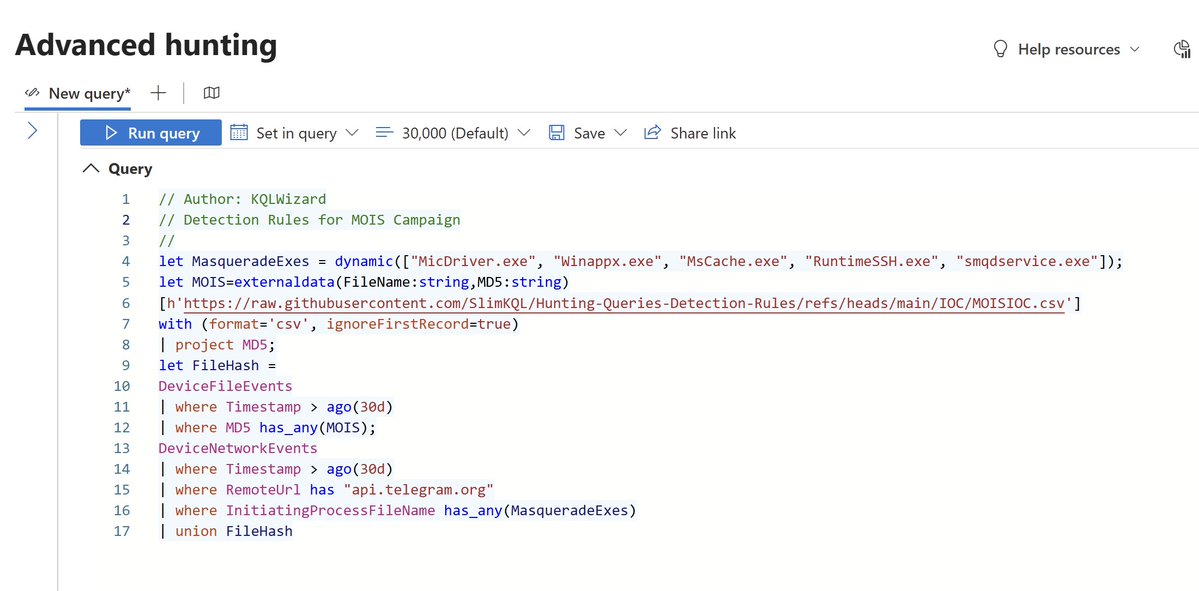Click the 'RemoteUrl' field on line 15

[x=263, y=489]
